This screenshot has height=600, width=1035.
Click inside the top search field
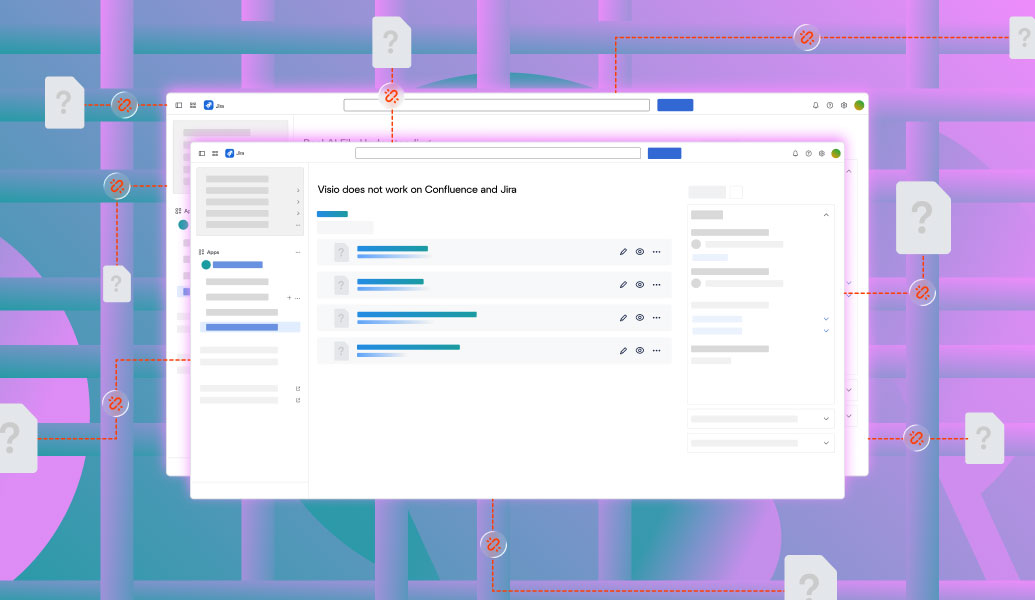coord(497,153)
